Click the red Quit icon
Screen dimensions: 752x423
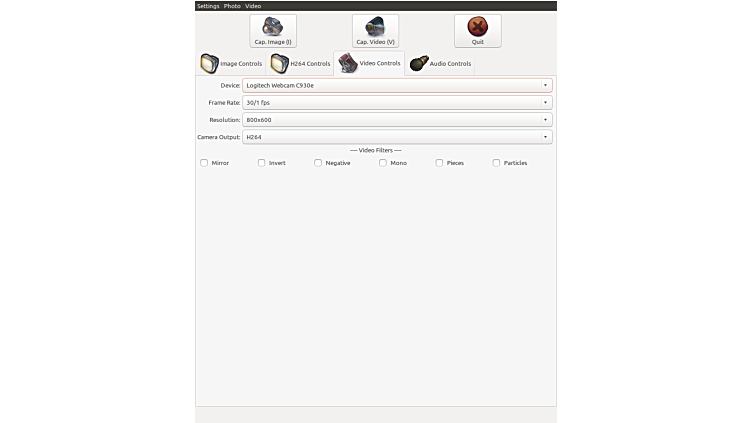[477, 26]
